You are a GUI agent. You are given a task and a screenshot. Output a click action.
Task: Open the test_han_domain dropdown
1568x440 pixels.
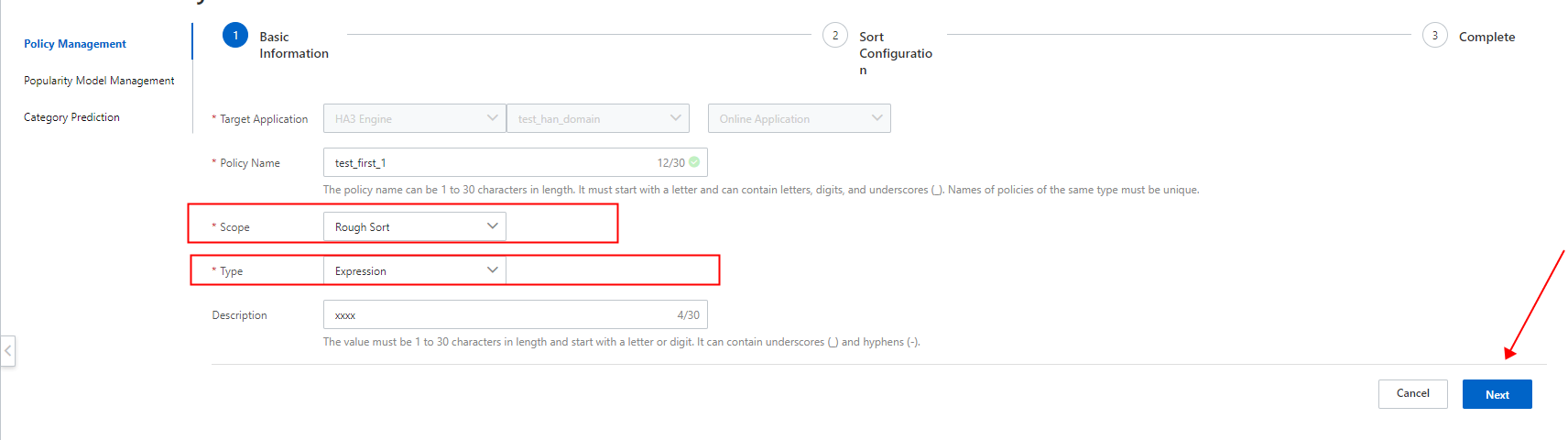pyautogui.click(x=597, y=118)
